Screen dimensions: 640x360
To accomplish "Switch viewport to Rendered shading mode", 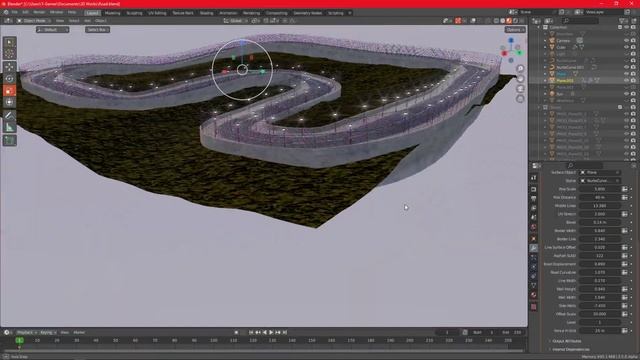I will [x=516, y=20].
